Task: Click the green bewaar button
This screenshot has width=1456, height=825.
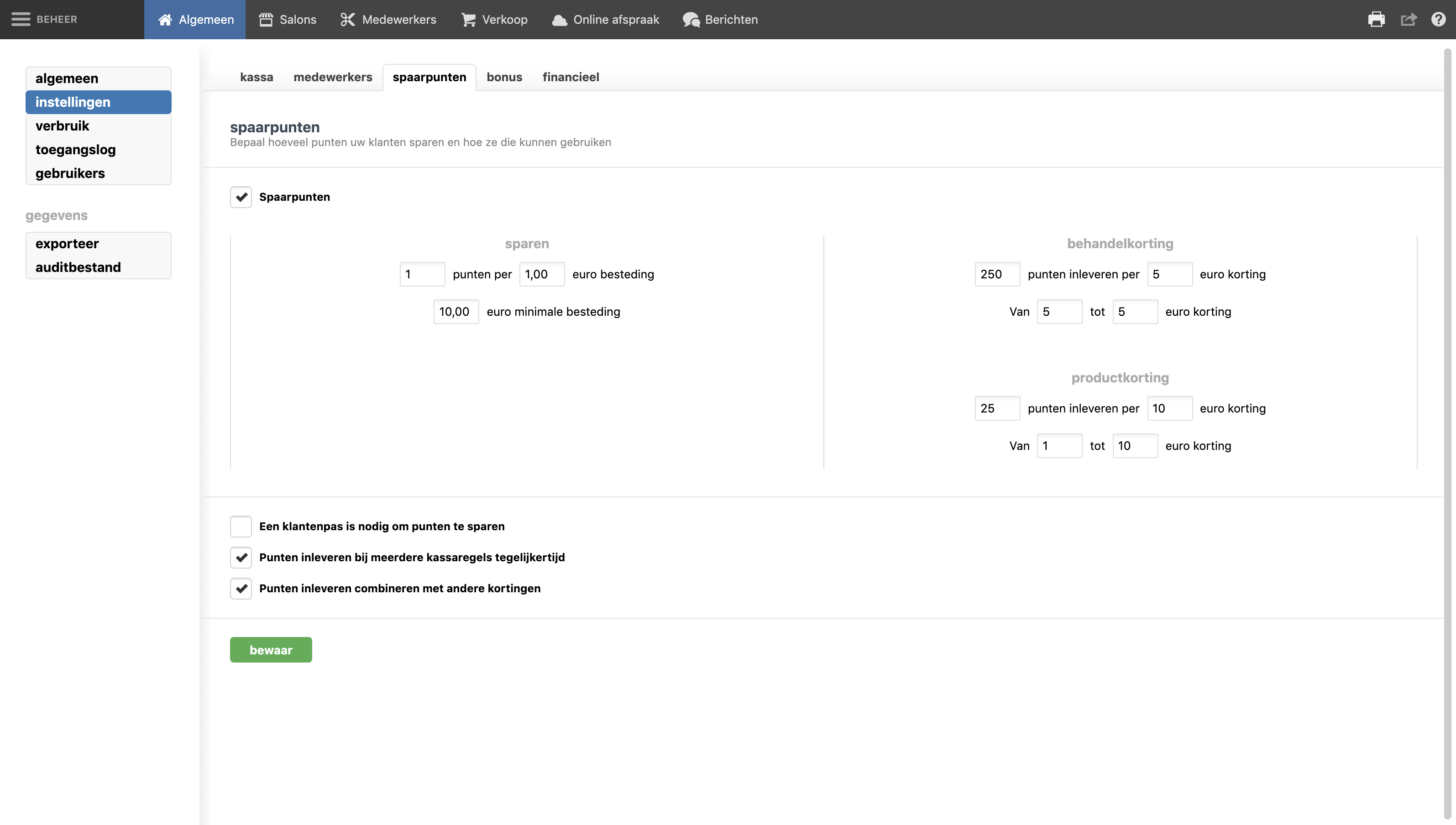Action: pos(271,649)
